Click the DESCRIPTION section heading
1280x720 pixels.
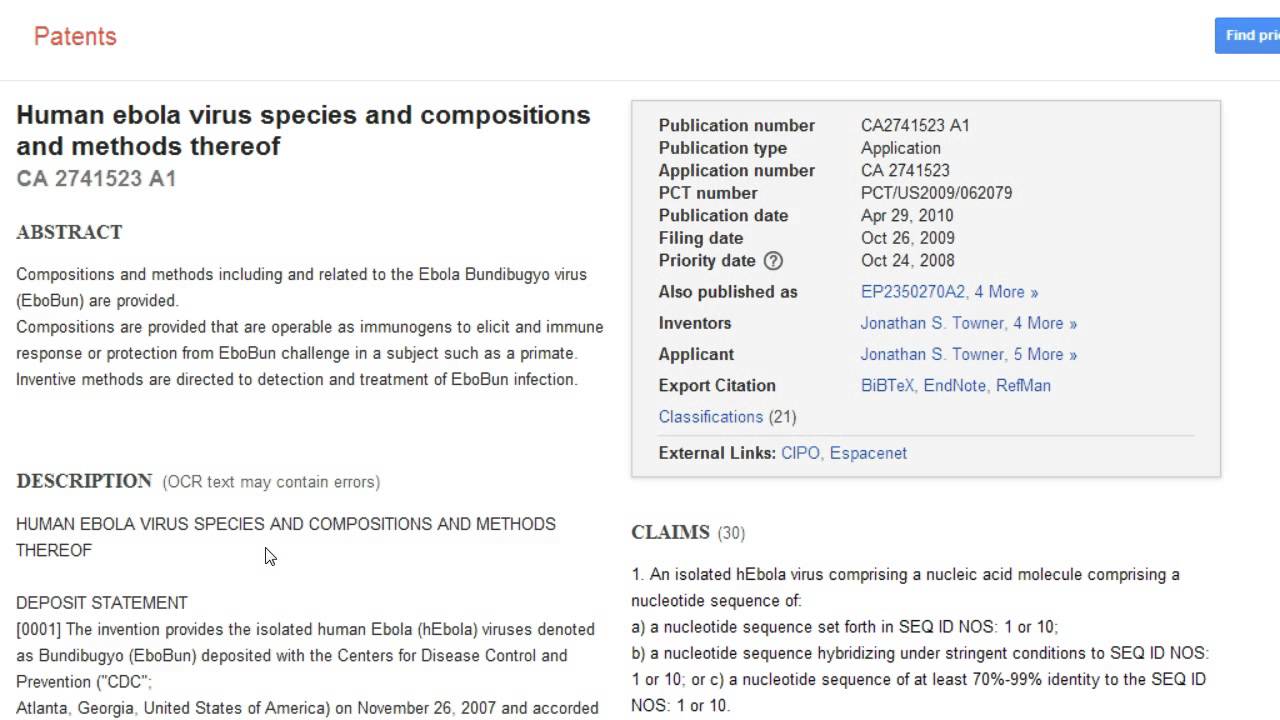(84, 481)
